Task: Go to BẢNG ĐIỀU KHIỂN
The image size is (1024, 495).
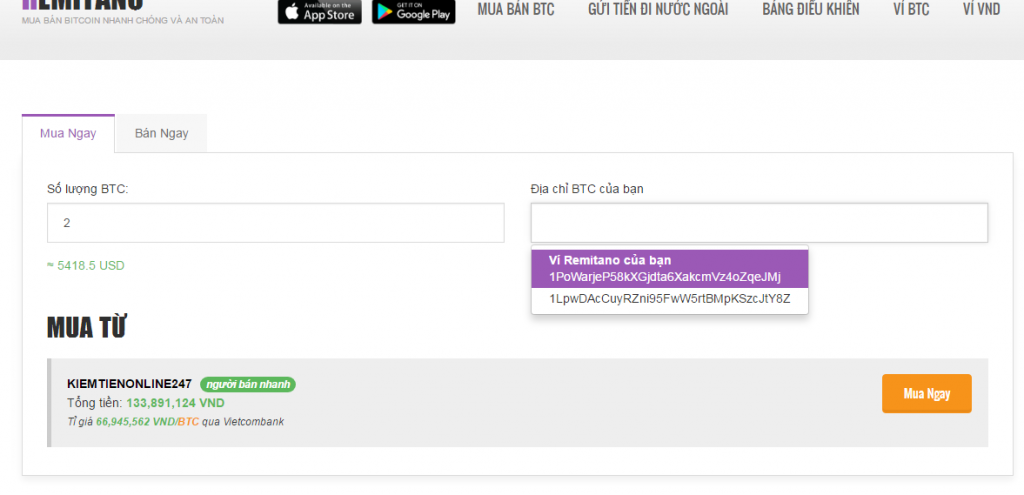Action: [x=810, y=10]
